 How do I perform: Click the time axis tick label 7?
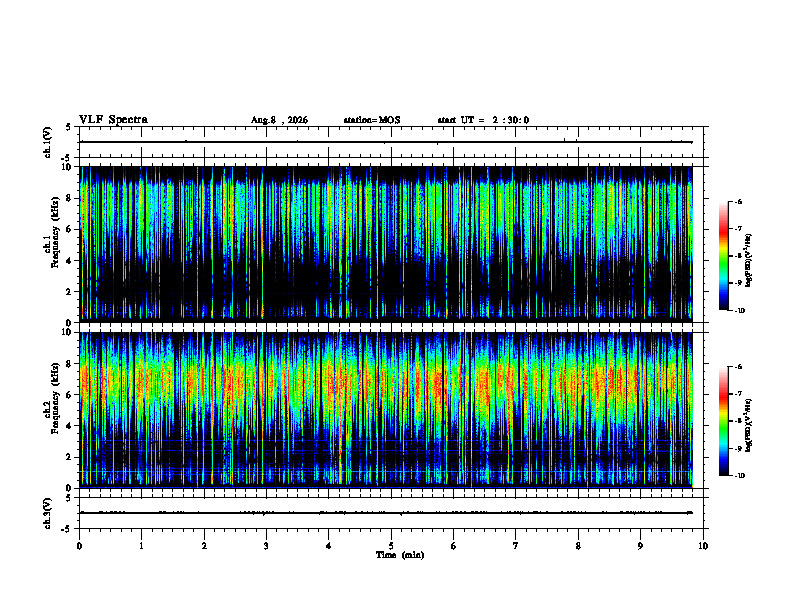[x=516, y=546]
